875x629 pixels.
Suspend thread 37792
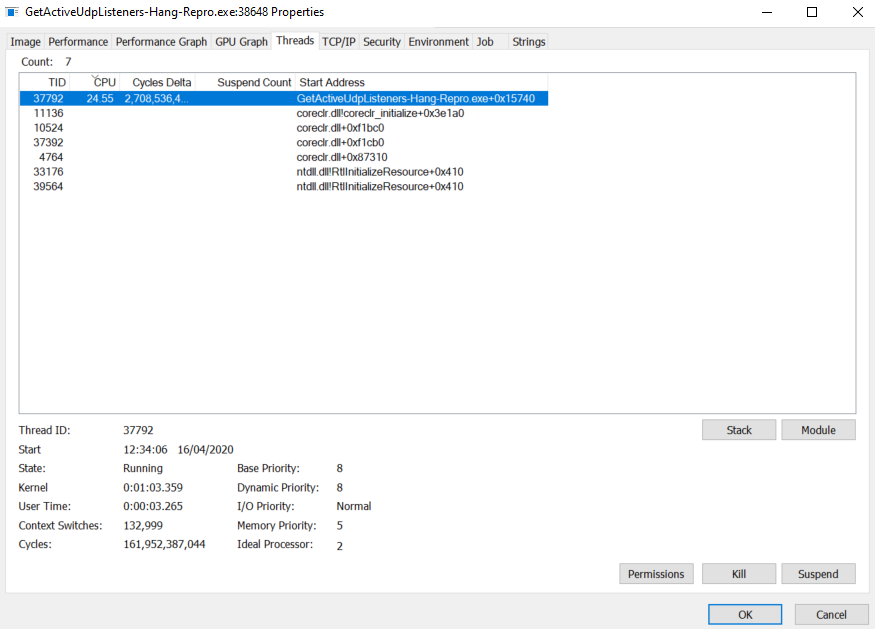(x=818, y=573)
